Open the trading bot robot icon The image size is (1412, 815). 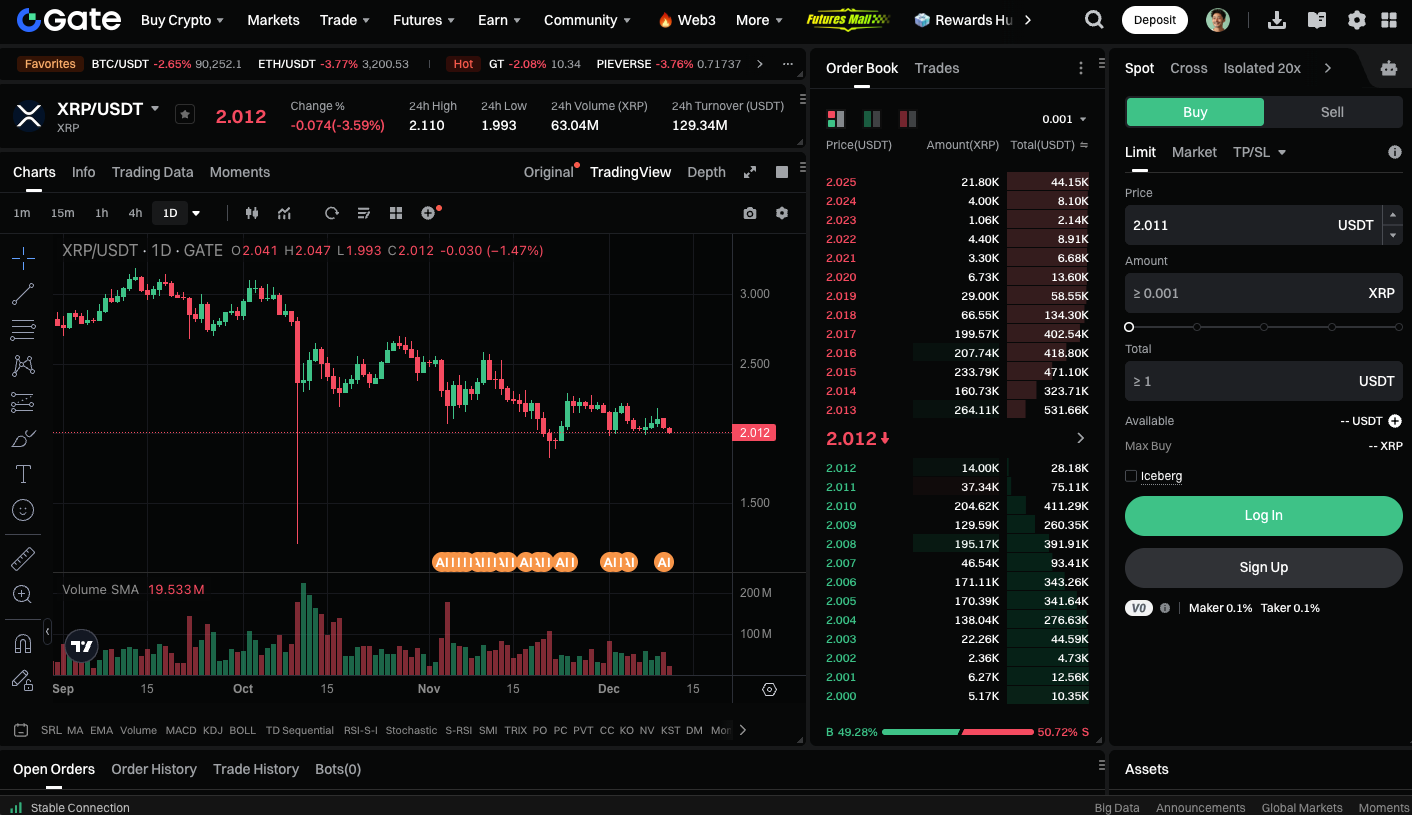1389,68
